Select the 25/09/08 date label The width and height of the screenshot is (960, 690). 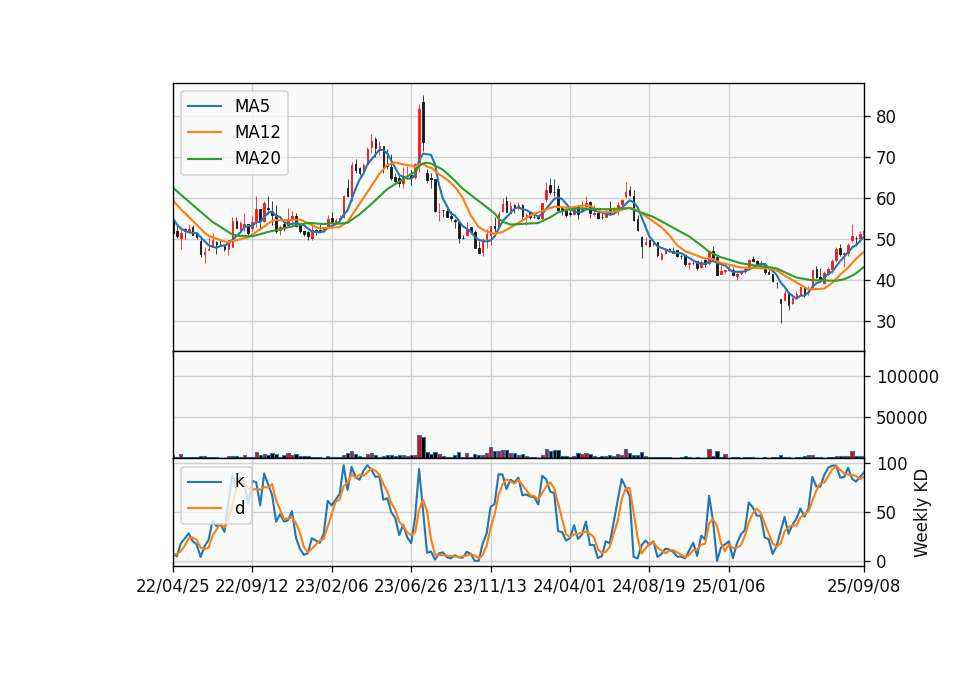pos(864,586)
